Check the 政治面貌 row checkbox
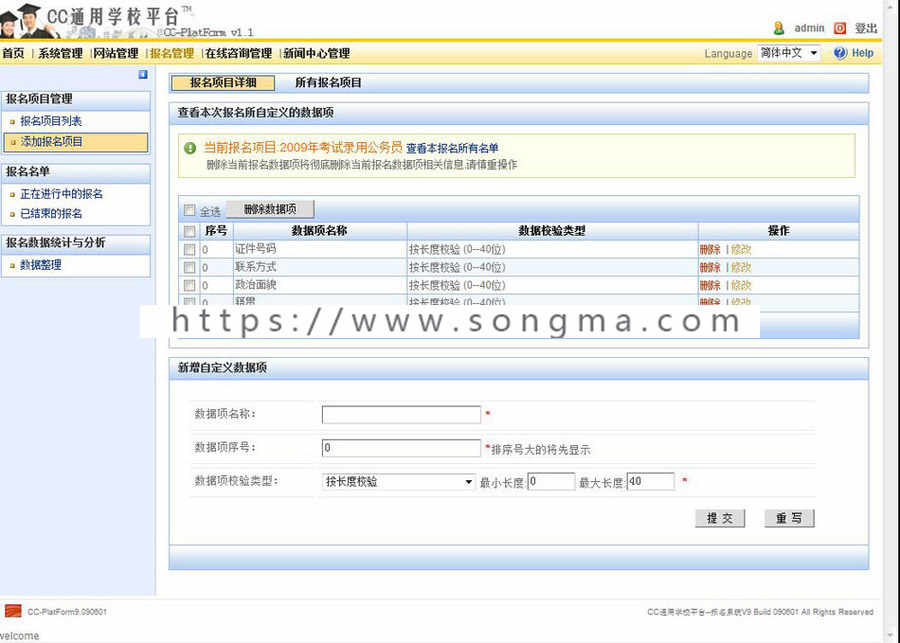The image size is (900, 643). (x=189, y=285)
